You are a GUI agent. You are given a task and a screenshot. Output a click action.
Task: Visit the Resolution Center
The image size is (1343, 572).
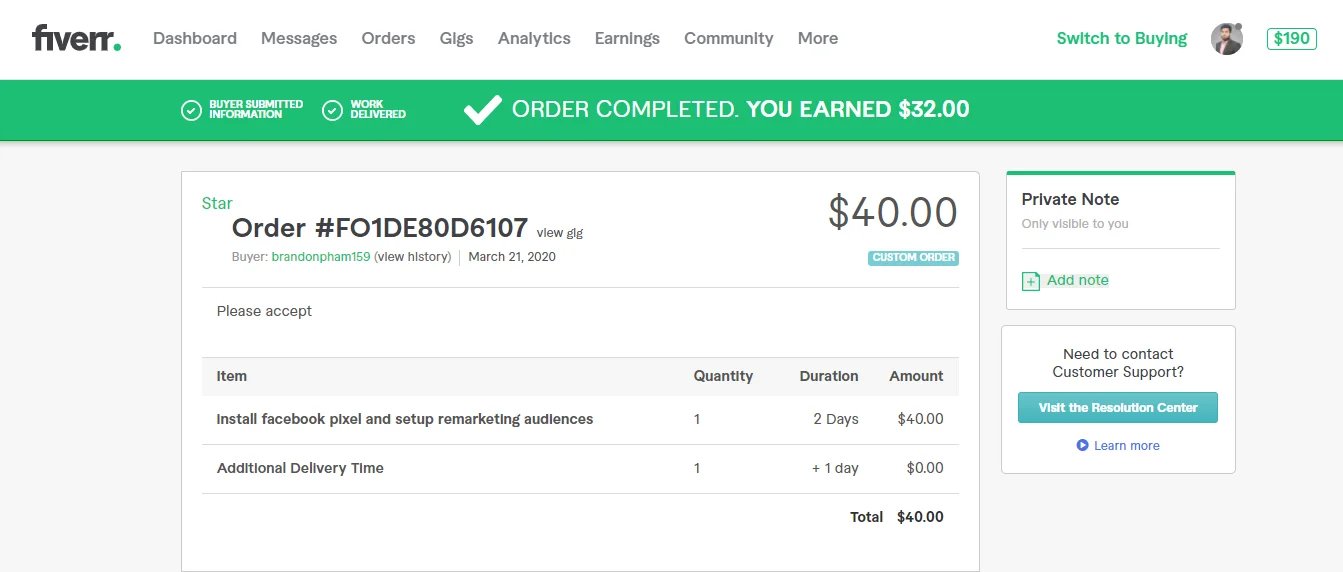(1117, 407)
